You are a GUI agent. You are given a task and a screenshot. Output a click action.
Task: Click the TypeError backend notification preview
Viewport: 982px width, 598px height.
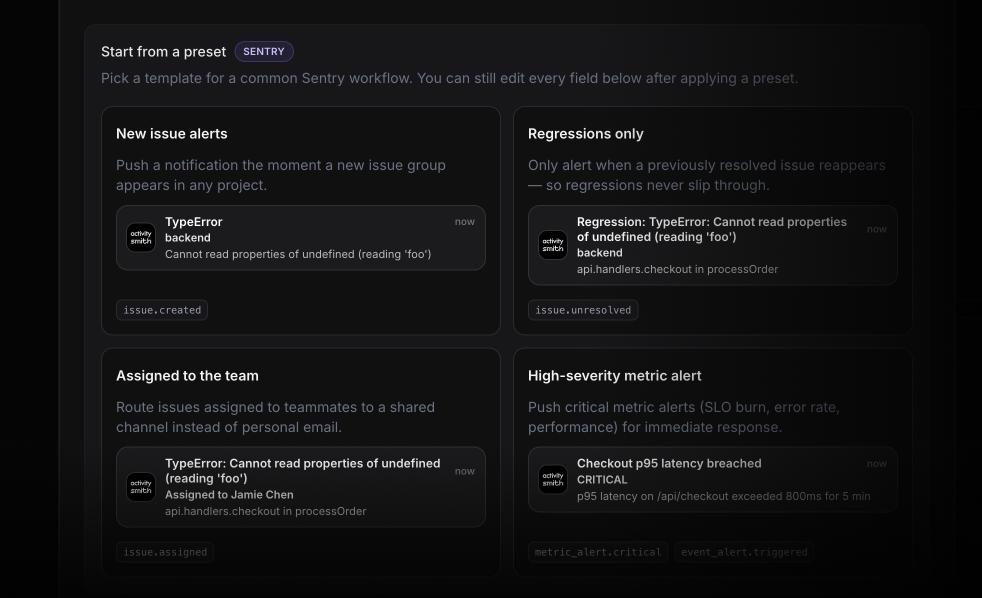click(x=300, y=237)
